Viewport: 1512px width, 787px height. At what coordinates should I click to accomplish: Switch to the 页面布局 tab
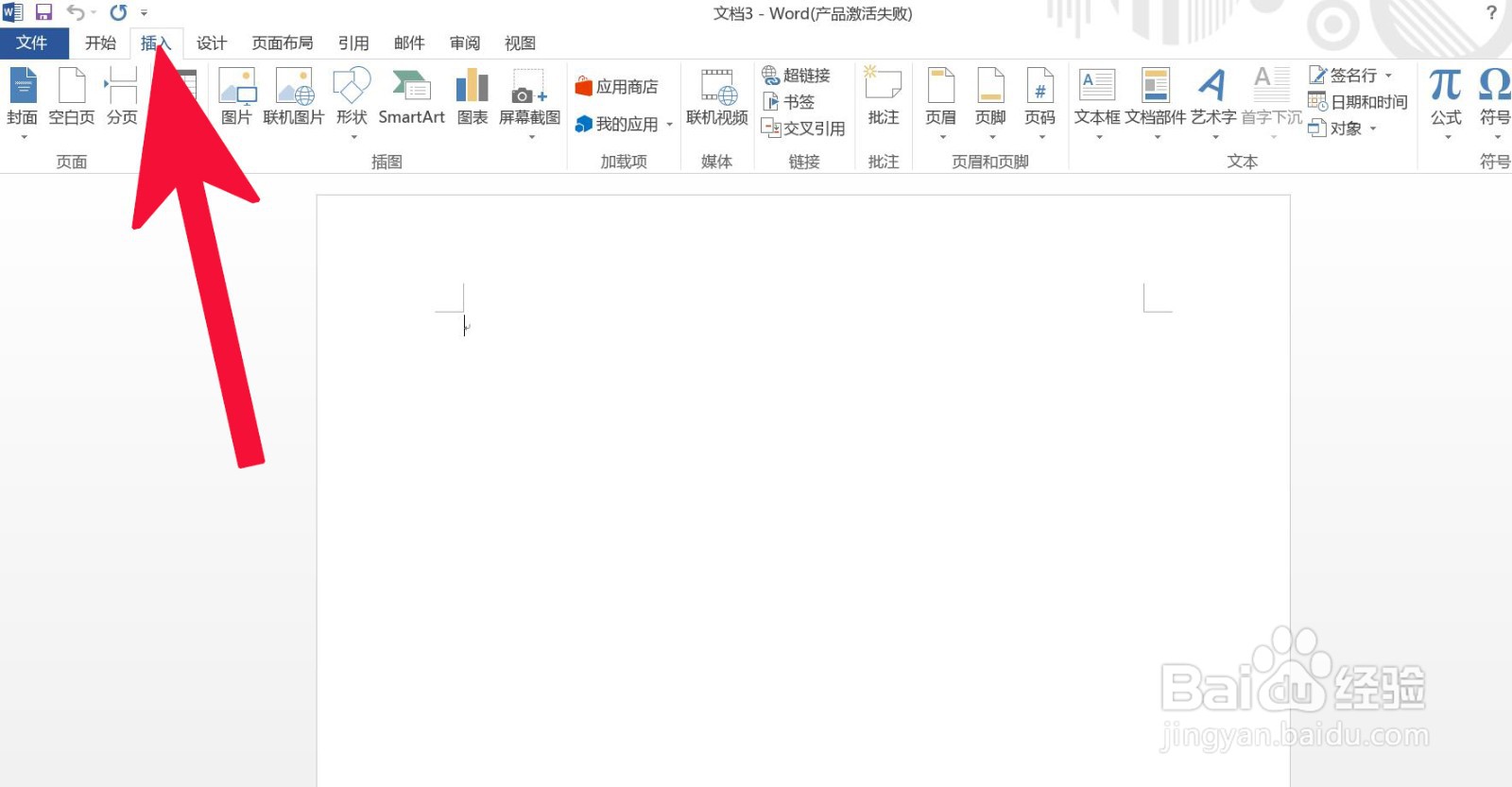tap(283, 43)
